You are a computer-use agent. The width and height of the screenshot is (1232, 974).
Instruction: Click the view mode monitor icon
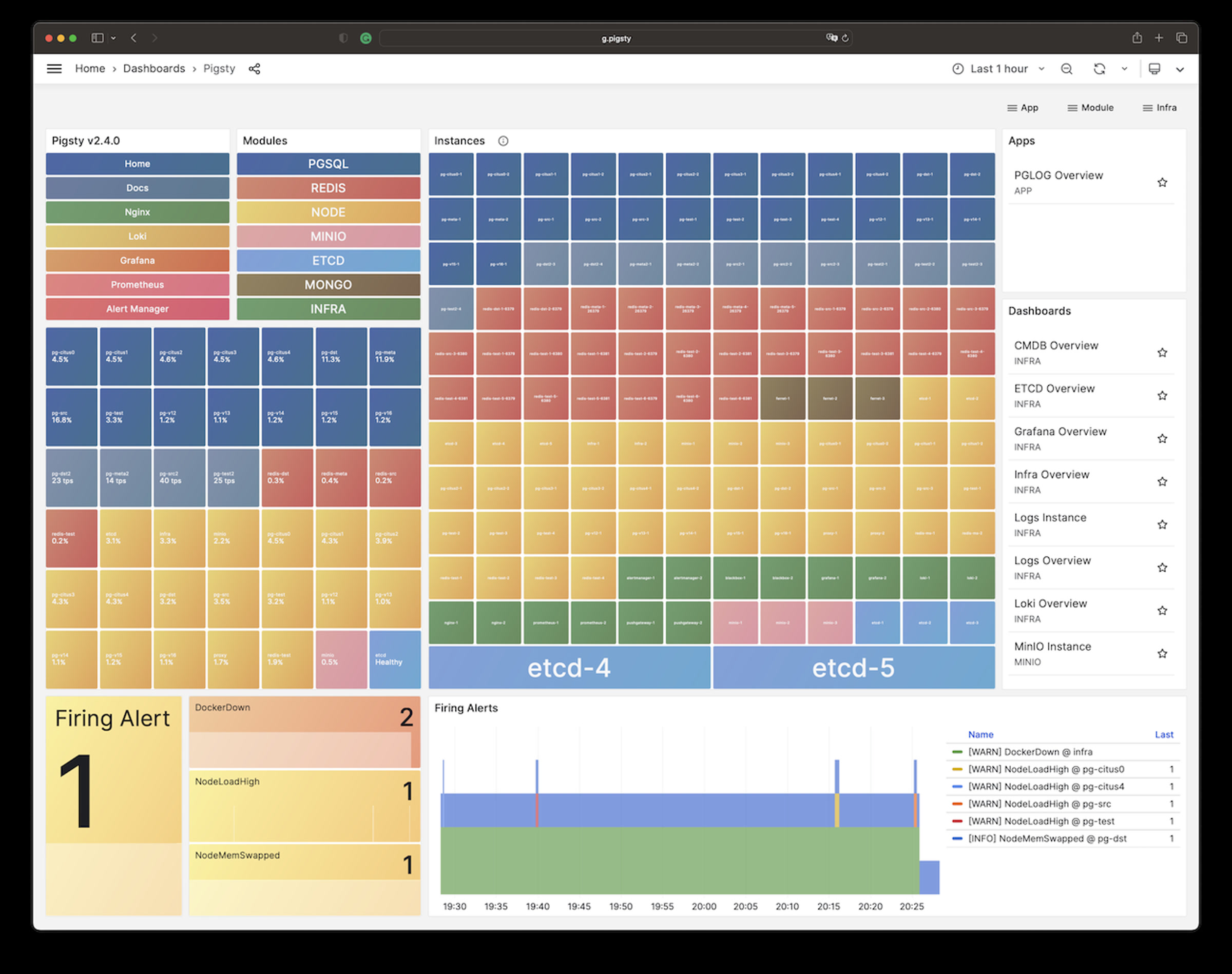coord(1154,69)
